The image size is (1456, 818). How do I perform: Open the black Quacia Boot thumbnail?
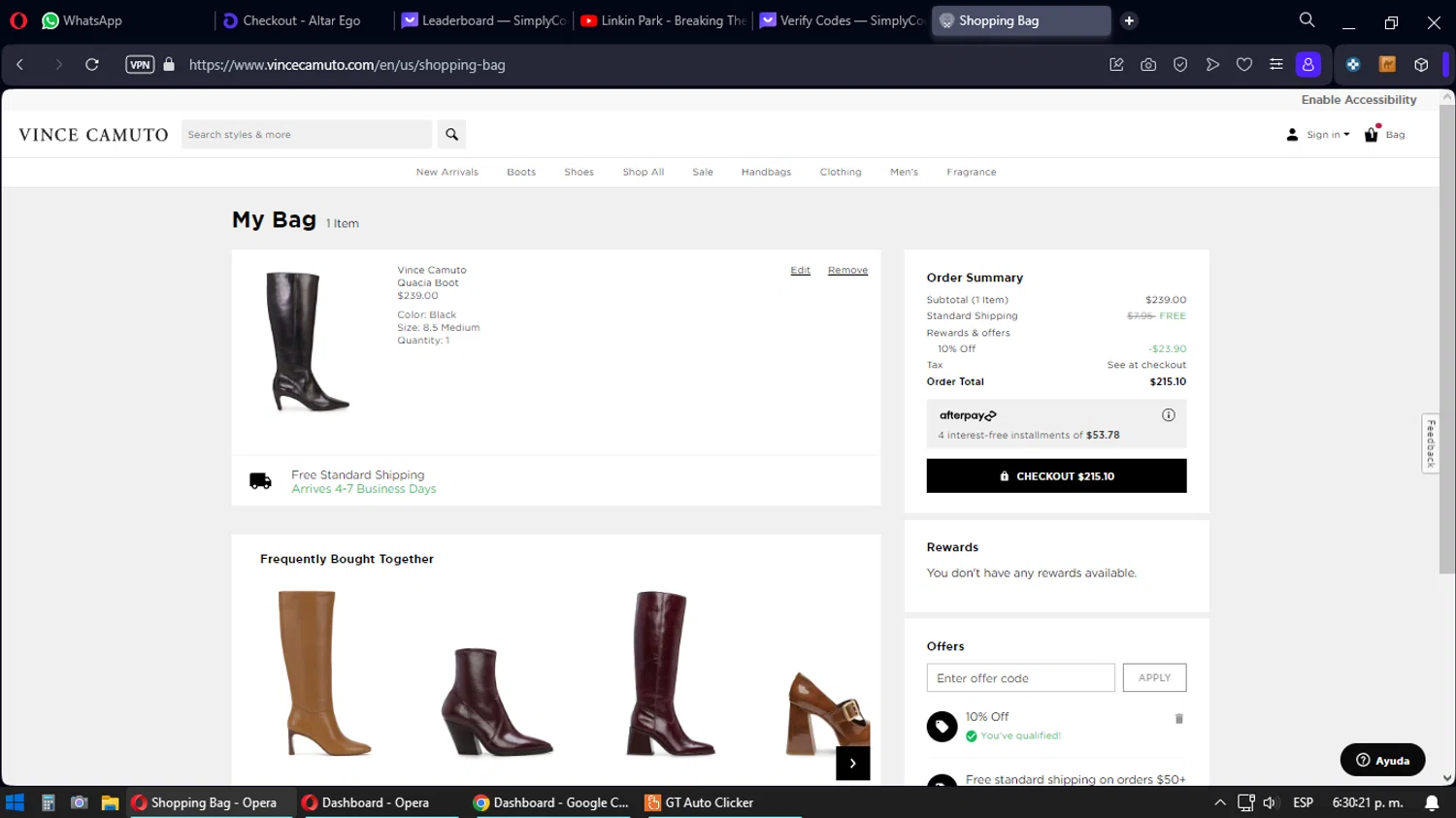point(308,342)
